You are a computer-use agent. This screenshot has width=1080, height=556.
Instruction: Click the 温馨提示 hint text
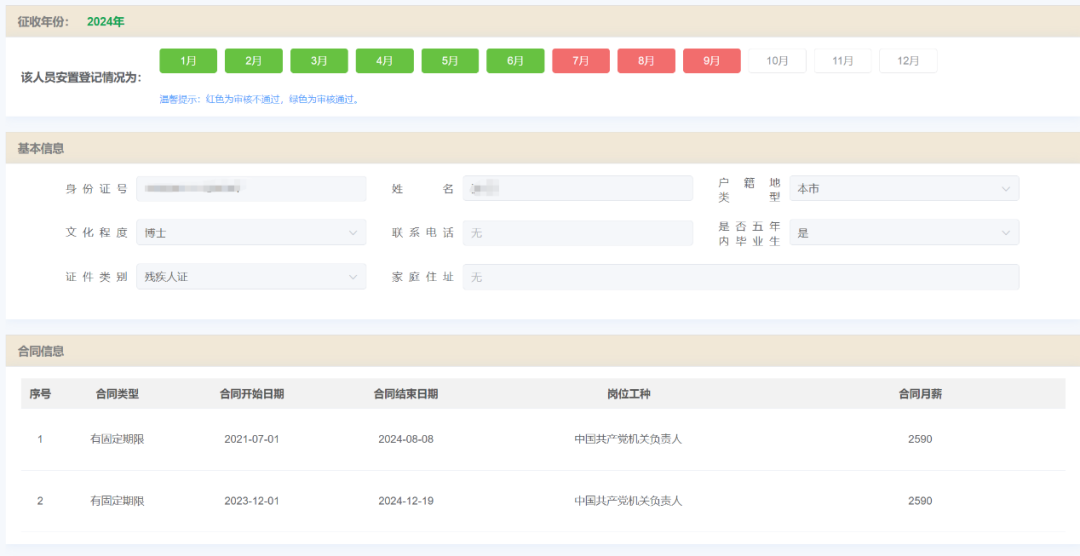pyautogui.click(x=259, y=99)
